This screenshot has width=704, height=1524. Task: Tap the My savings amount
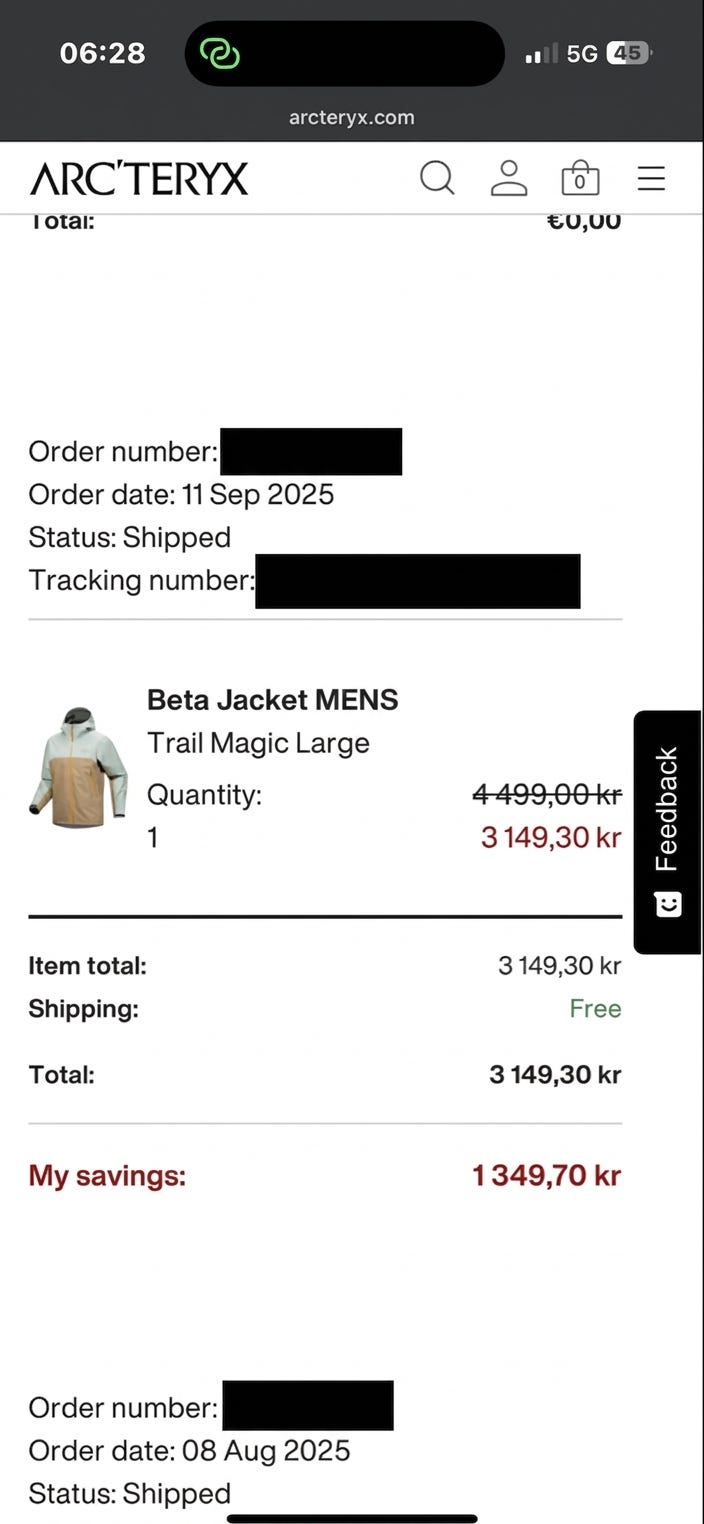547,1175
